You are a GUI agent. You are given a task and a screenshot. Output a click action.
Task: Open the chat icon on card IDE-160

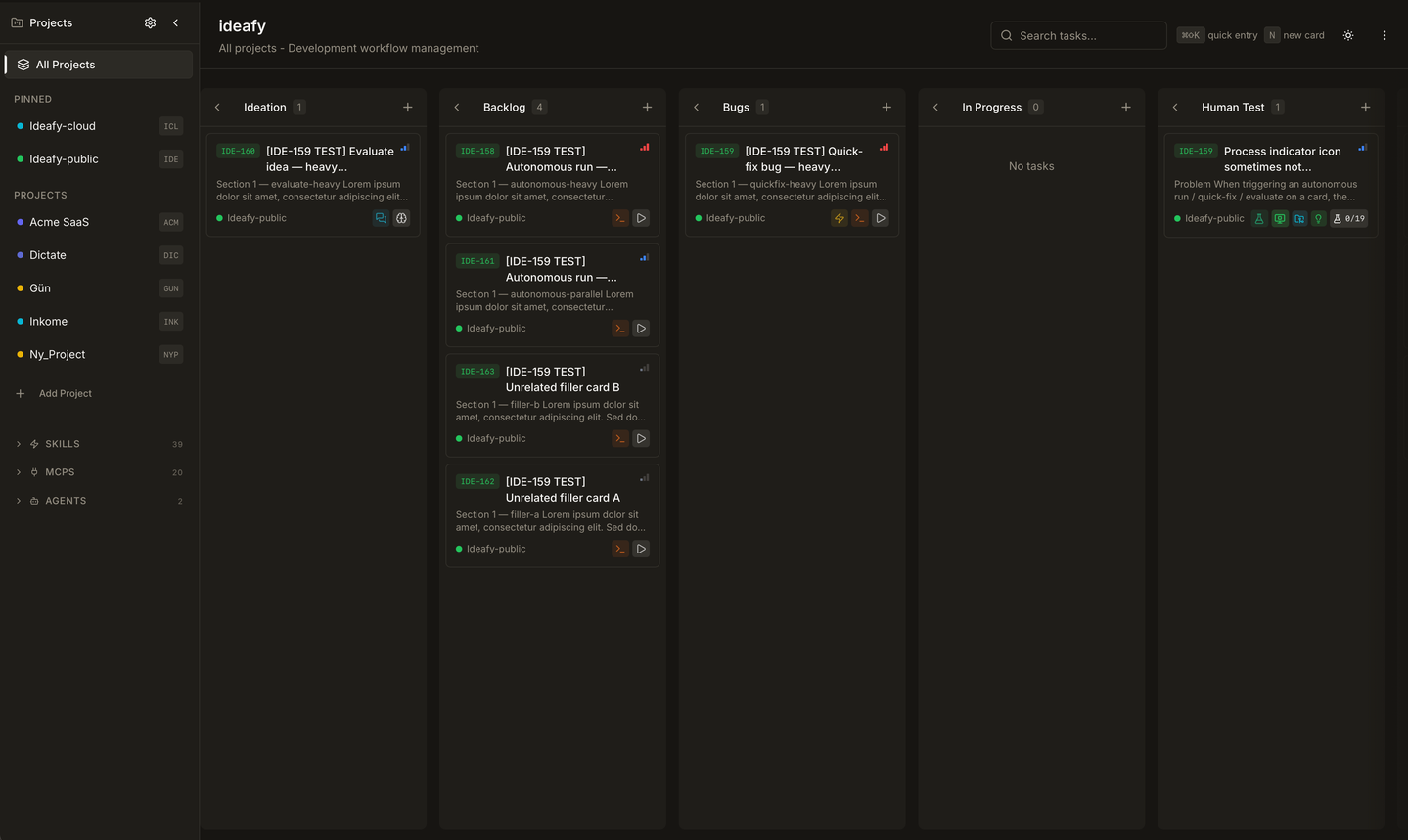pyautogui.click(x=381, y=218)
